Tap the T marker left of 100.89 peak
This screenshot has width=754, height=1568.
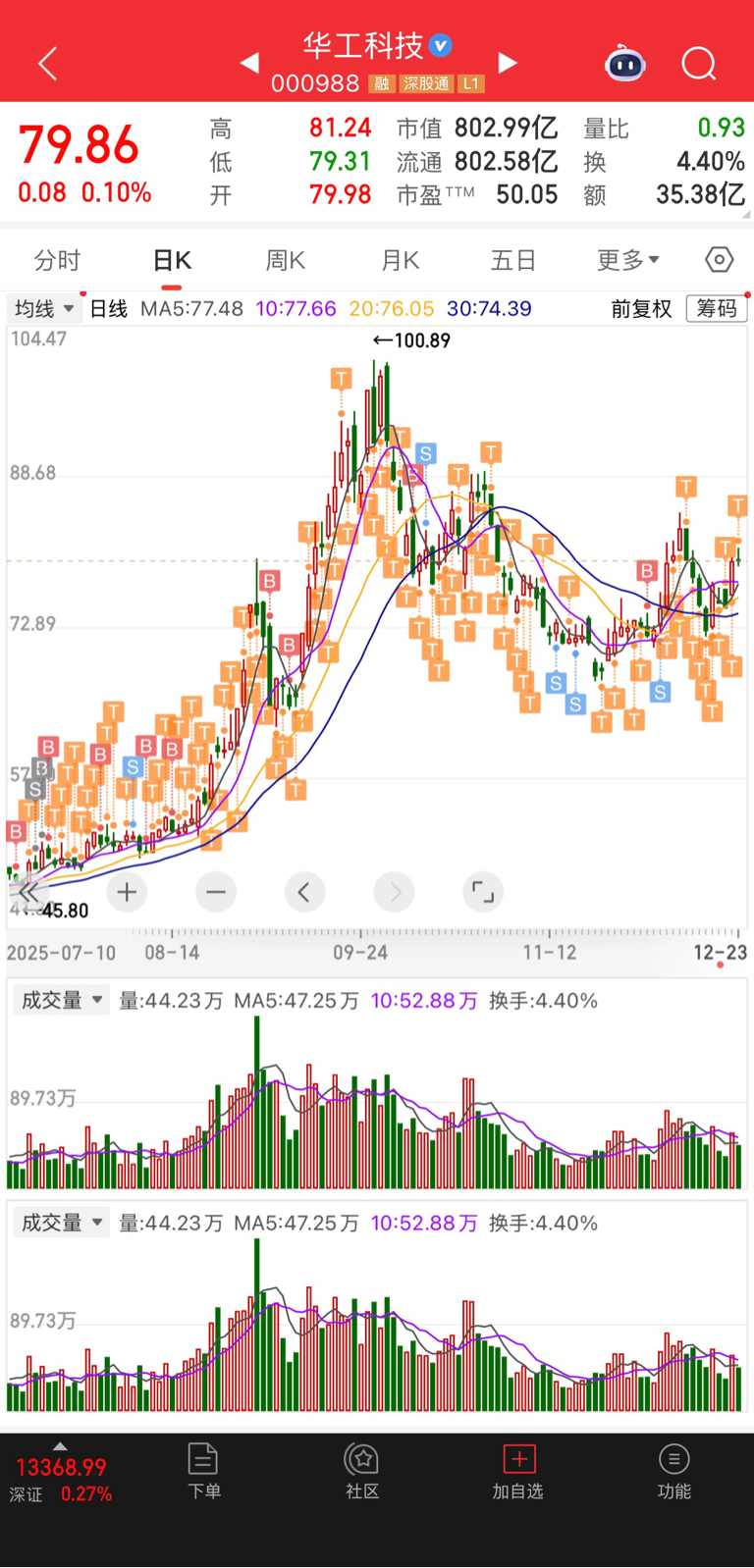341,379
